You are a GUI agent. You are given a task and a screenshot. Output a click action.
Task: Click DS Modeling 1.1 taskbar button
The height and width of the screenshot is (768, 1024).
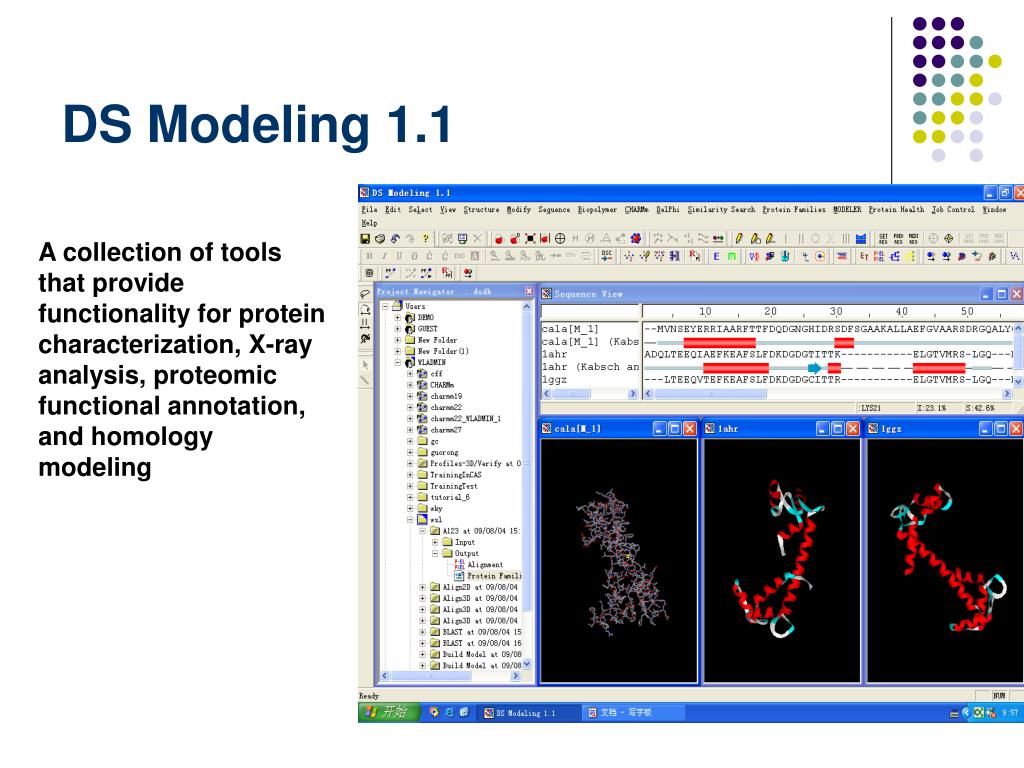528,712
